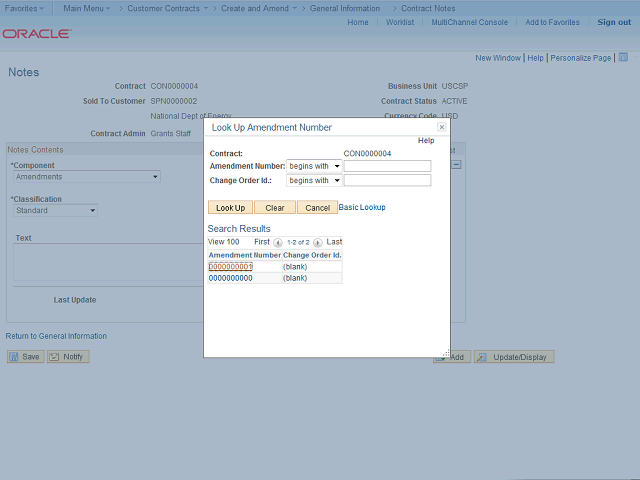Open Create and Amend breadcrumb menu
This screenshot has width=640, height=480.
pos(259,8)
